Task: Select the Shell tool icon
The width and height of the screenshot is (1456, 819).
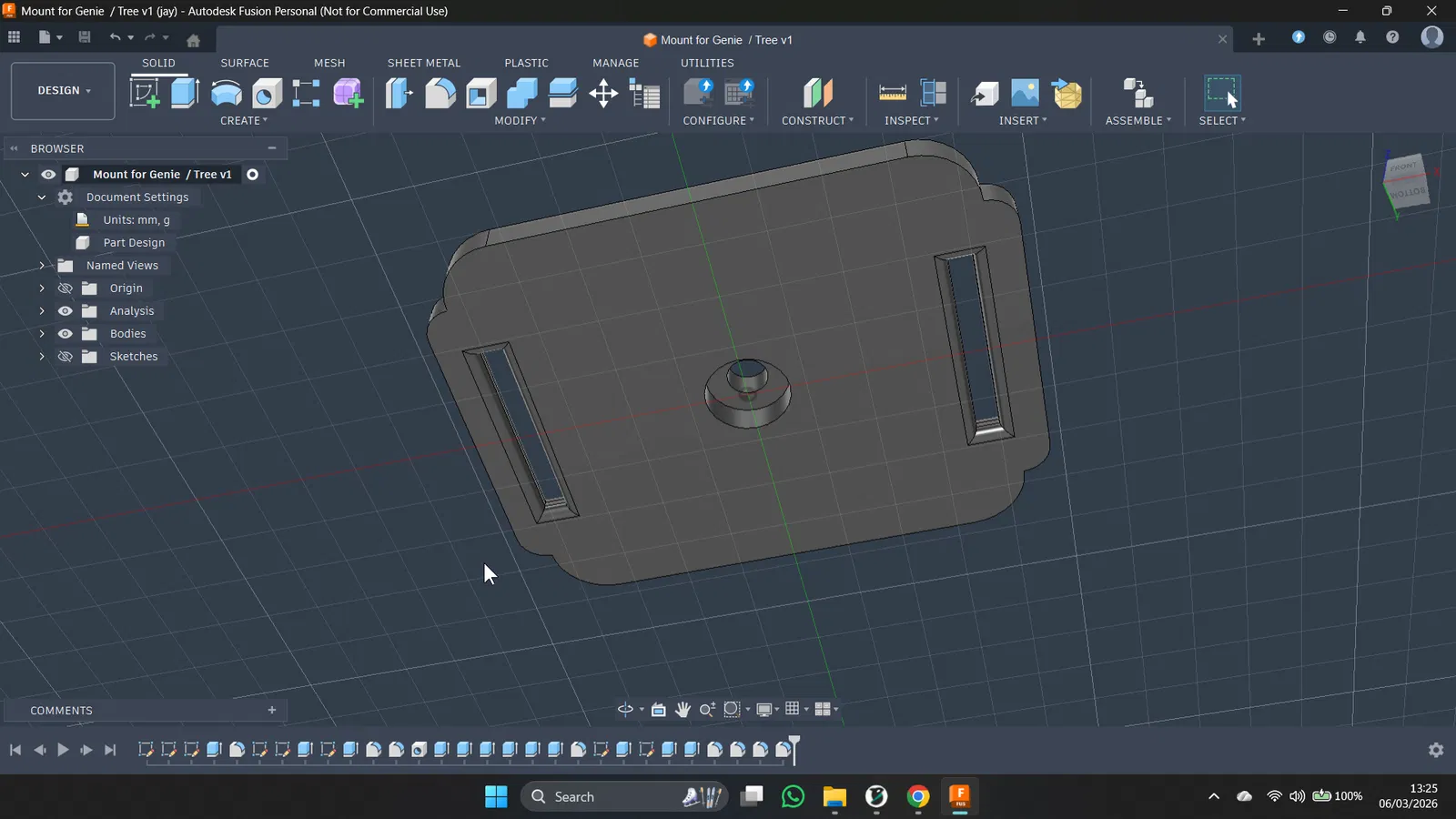Action: (x=481, y=93)
